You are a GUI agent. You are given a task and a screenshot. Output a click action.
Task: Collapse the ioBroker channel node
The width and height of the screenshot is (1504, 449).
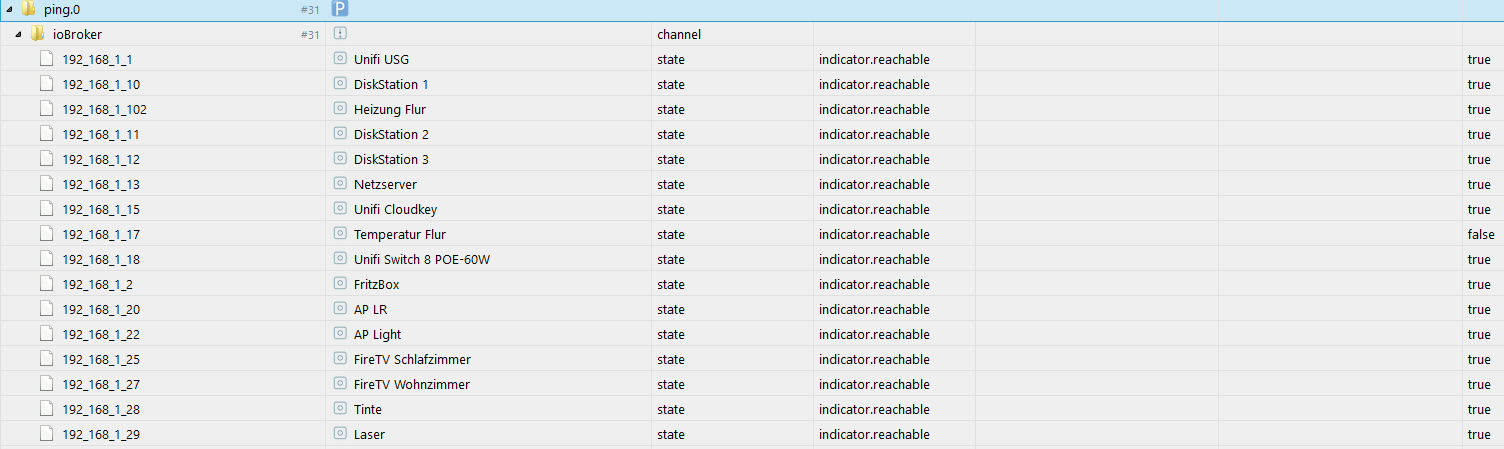(19, 34)
